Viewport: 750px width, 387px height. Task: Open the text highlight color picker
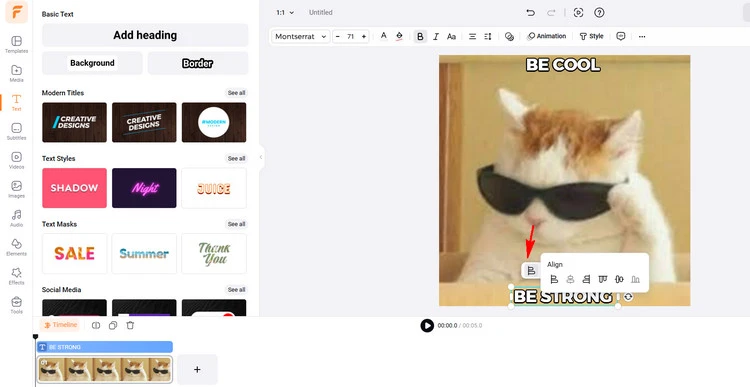pyautogui.click(x=399, y=36)
